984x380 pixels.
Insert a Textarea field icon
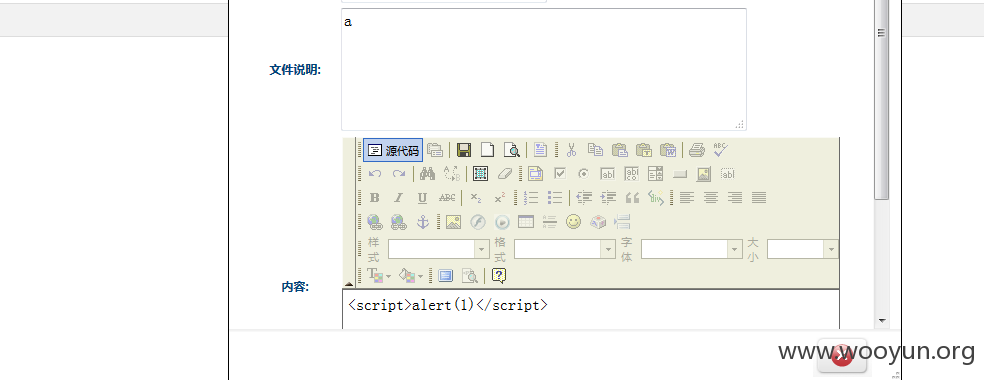click(632, 174)
